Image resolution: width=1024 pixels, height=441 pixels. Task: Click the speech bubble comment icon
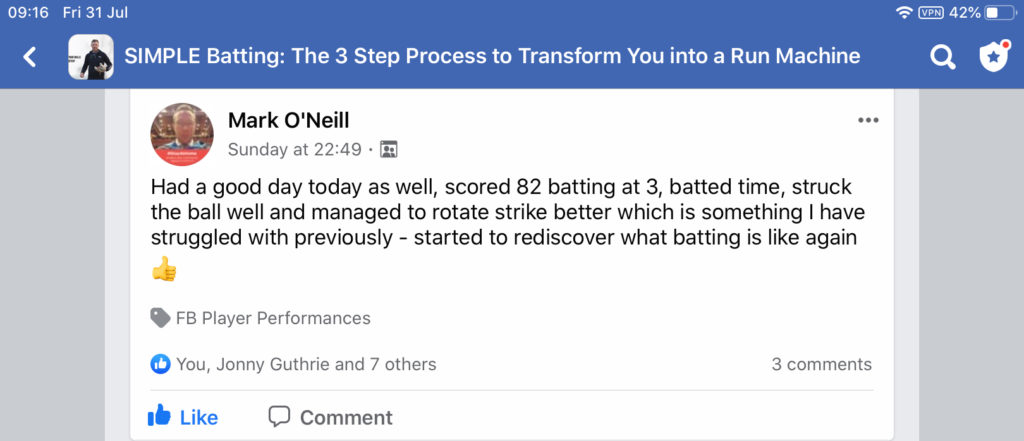click(x=280, y=416)
